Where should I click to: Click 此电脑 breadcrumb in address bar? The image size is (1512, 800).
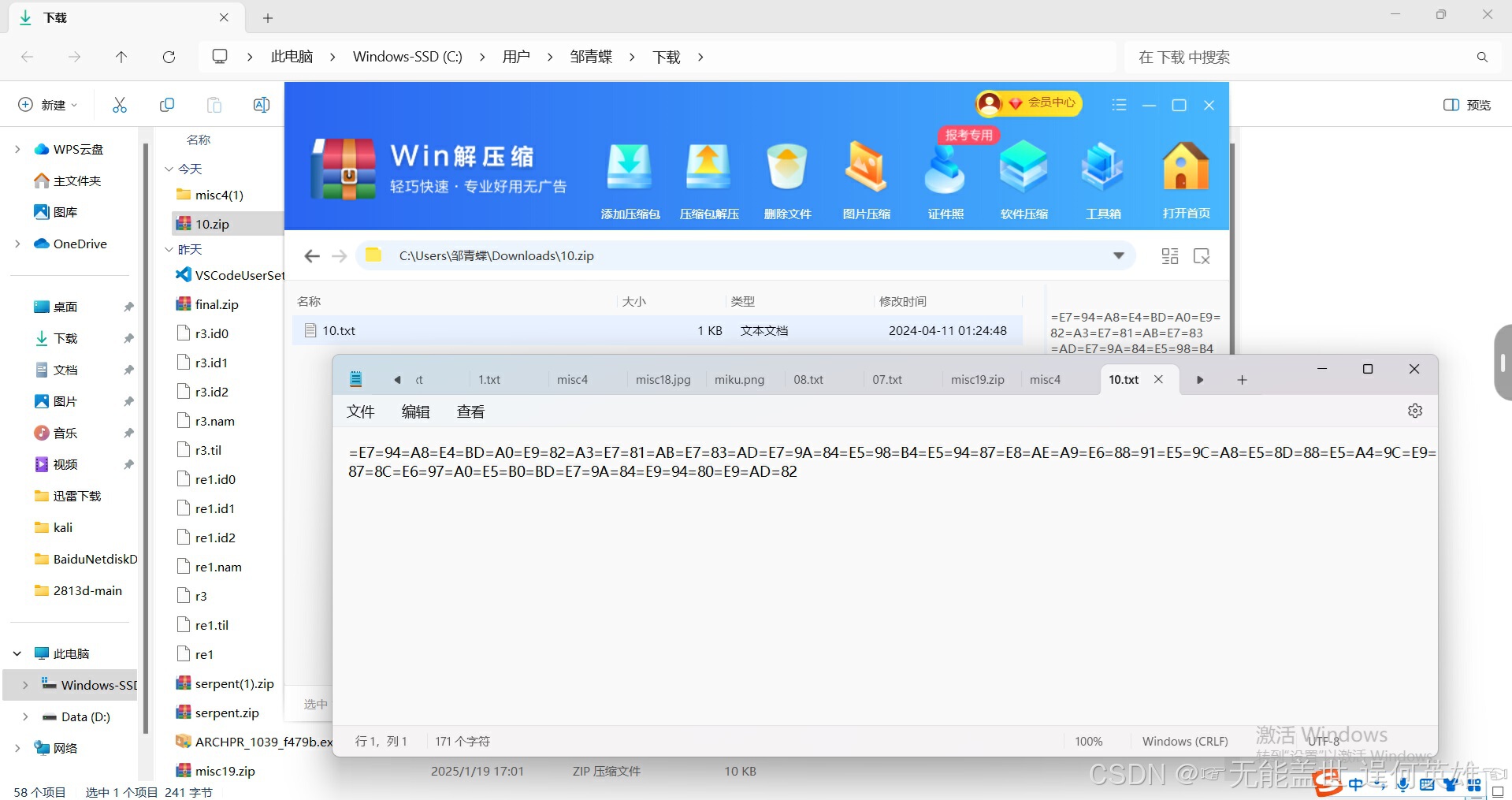[292, 57]
